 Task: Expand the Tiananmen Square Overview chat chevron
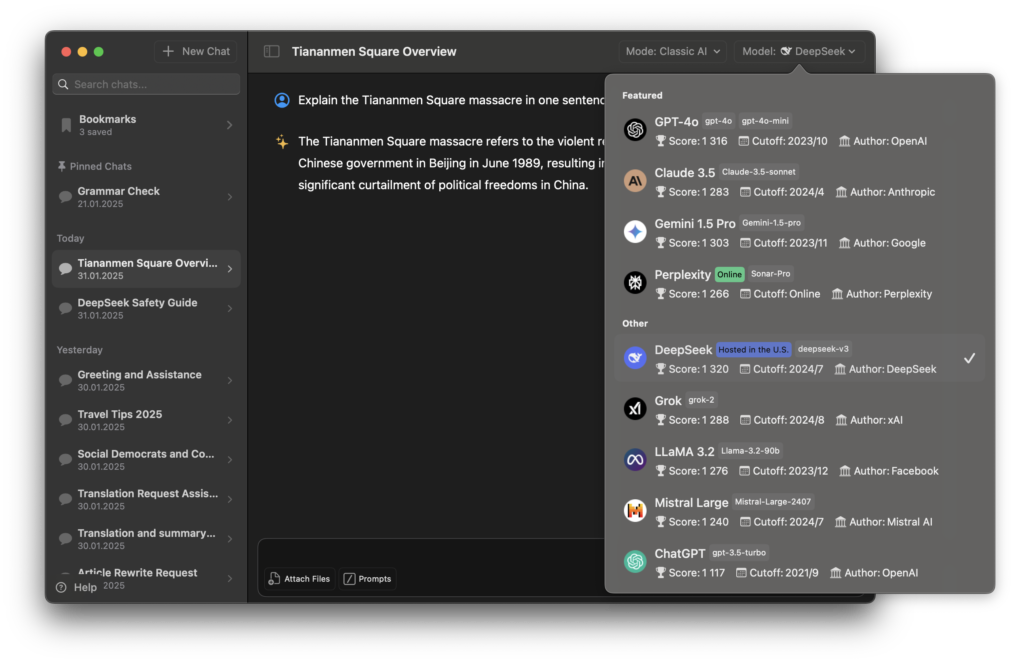(x=230, y=269)
